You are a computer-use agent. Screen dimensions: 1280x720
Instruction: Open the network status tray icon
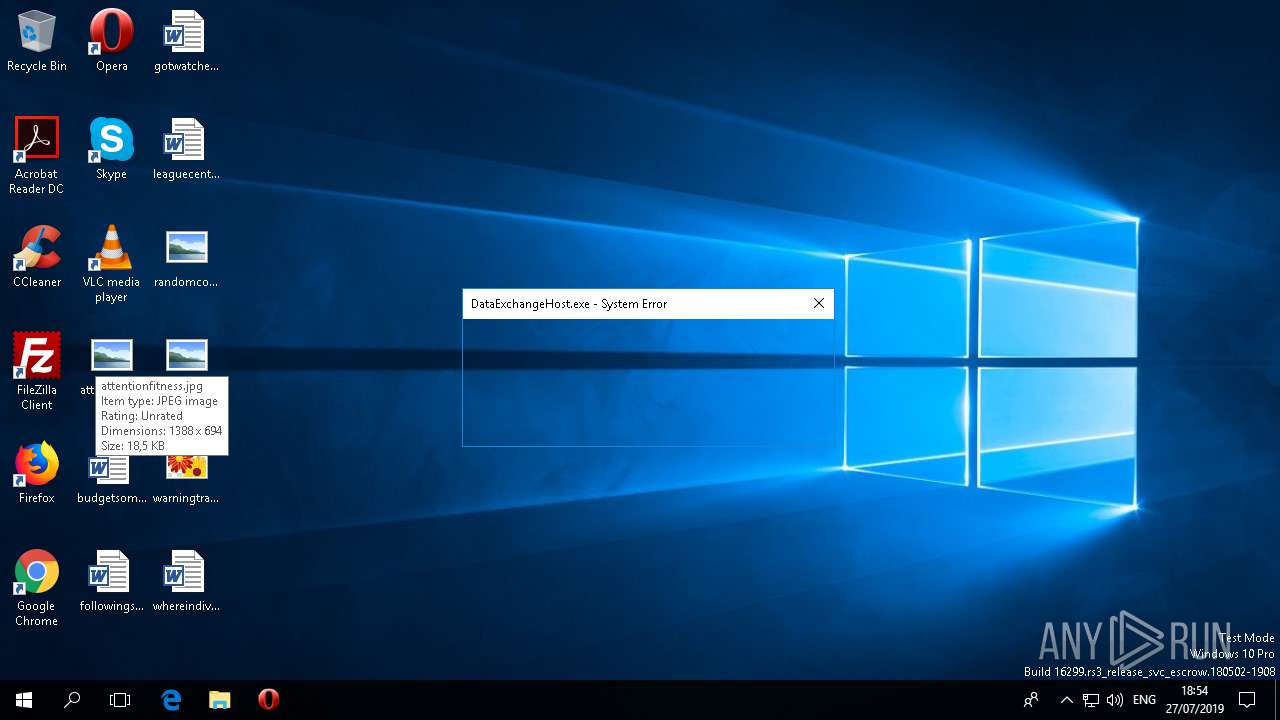pyautogui.click(x=1091, y=700)
